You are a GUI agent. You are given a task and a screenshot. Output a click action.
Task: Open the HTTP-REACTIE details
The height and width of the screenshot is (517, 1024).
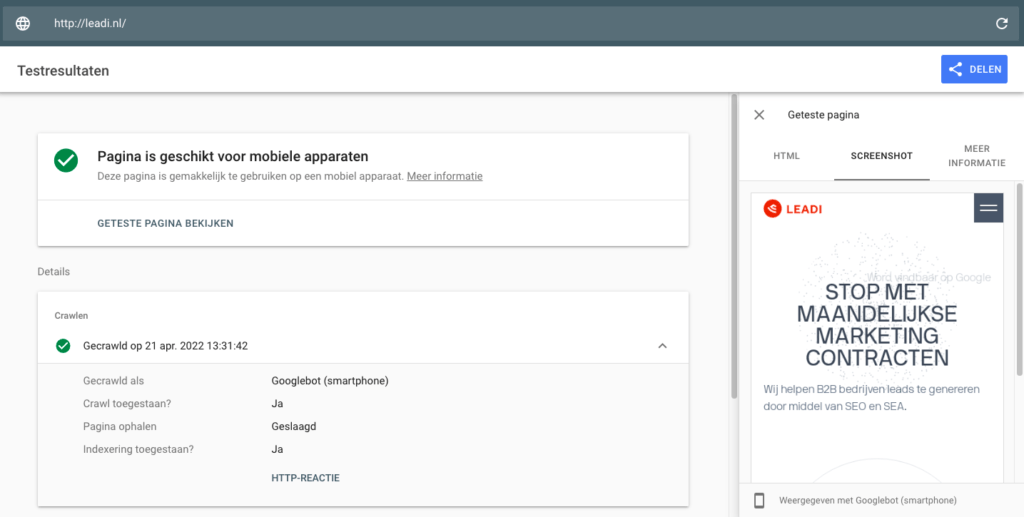click(x=305, y=478)
